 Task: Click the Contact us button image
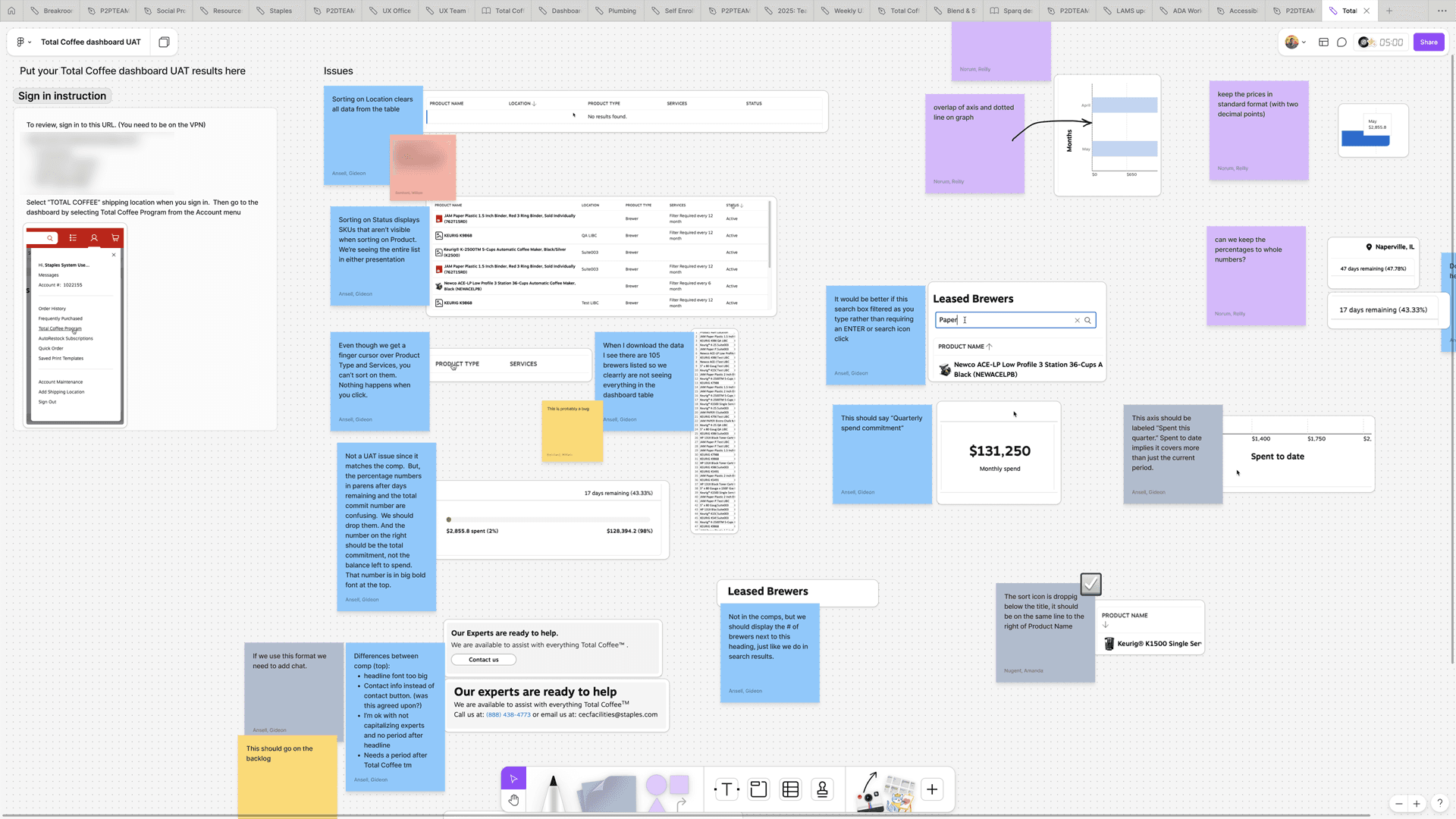click(x=484, y=660)
